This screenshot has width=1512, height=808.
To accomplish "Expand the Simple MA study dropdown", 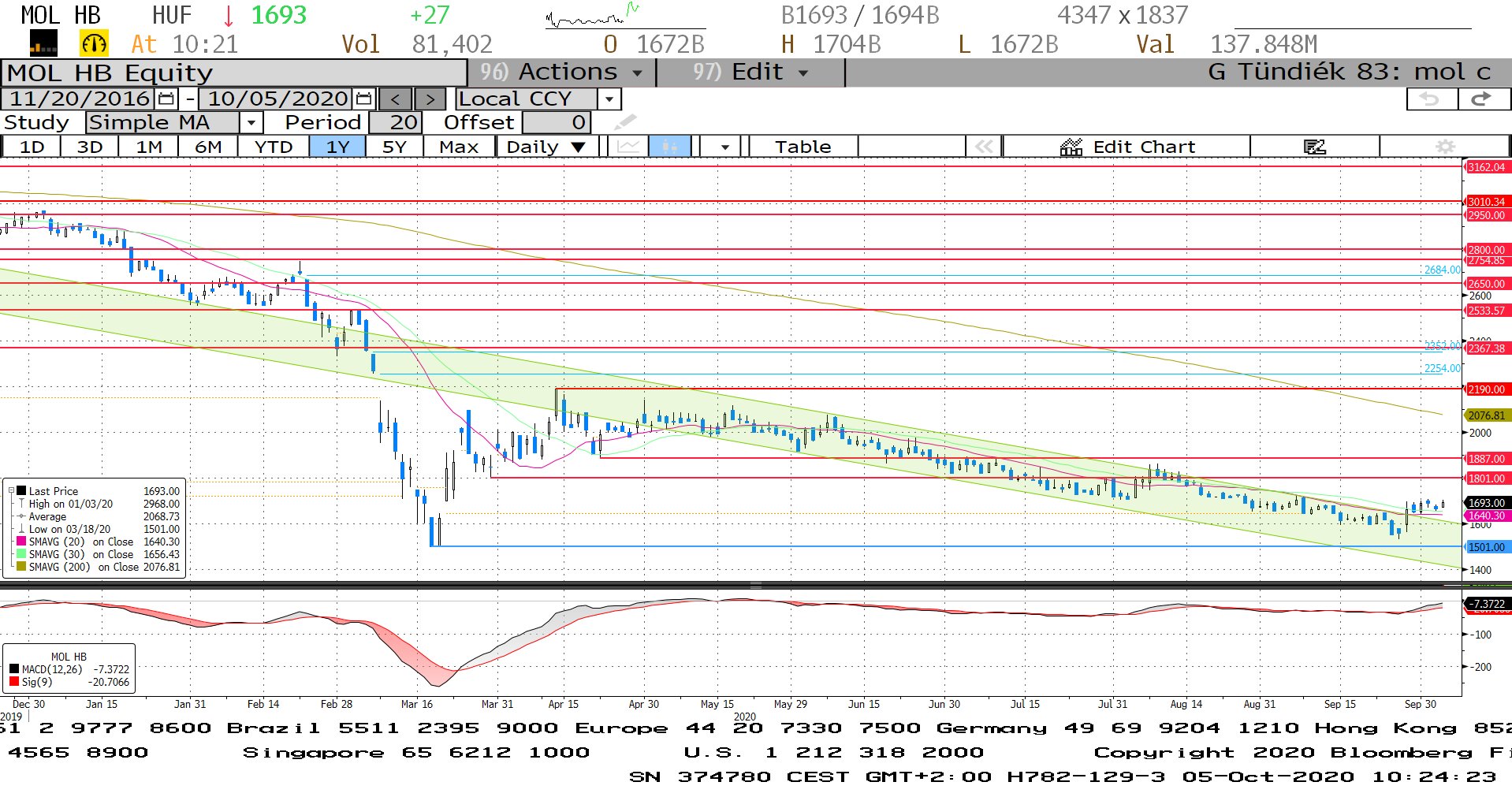I will coord(251,123).
